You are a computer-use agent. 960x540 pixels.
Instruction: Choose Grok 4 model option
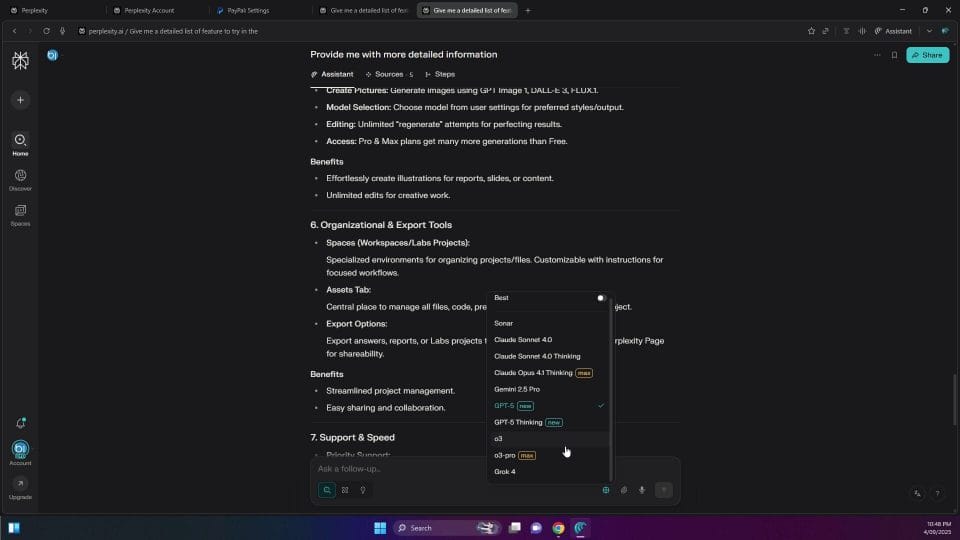click(x=505, y=471)
